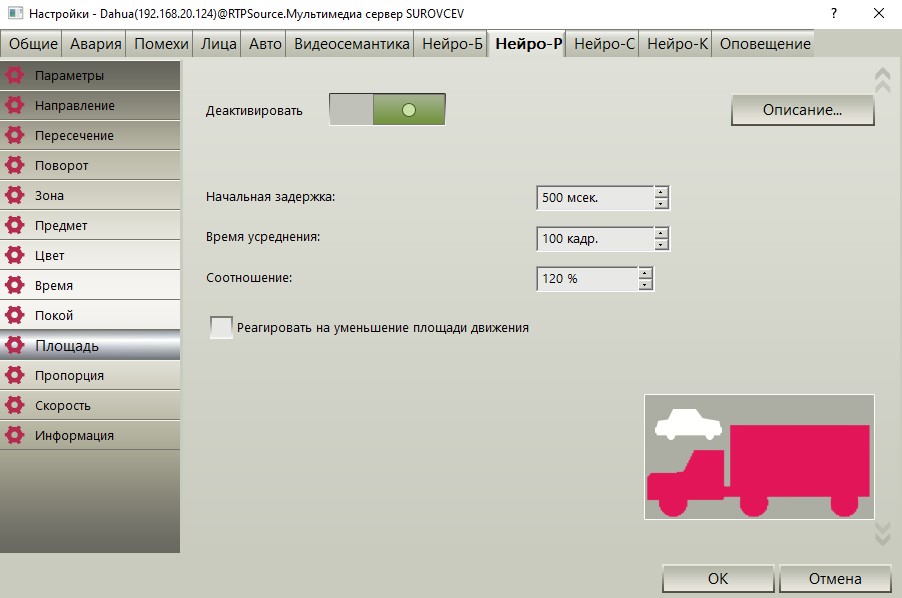The height and width of the screenshot is (598, 902).
Task: Click gear icon beside Пропорция
Action: point(14,375)
